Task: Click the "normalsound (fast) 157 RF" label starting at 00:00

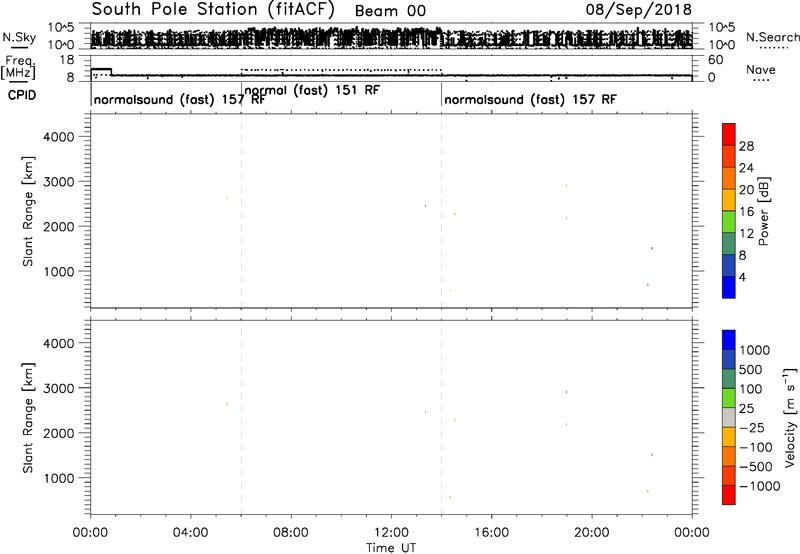Action: click(179, 99)
